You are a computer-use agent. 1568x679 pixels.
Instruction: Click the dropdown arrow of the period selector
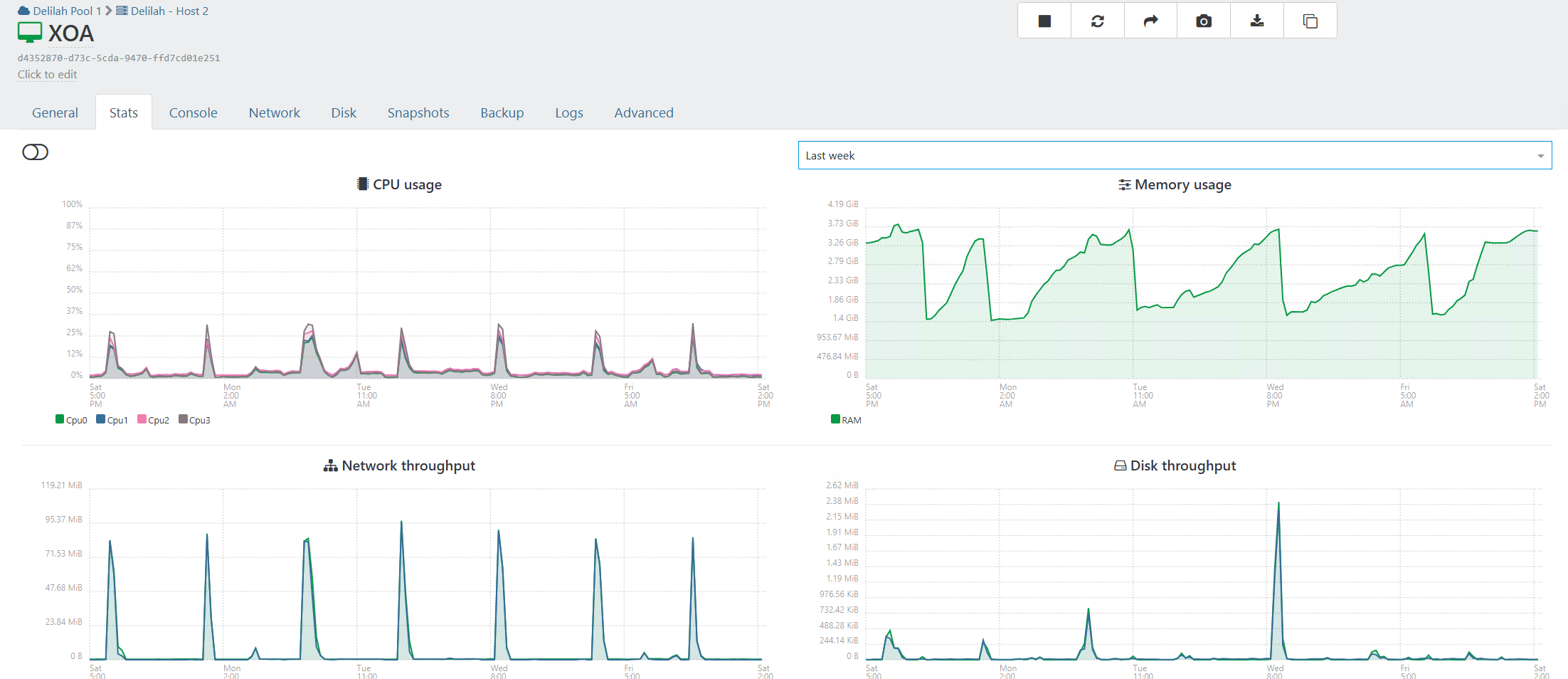tap(1540, 156)
